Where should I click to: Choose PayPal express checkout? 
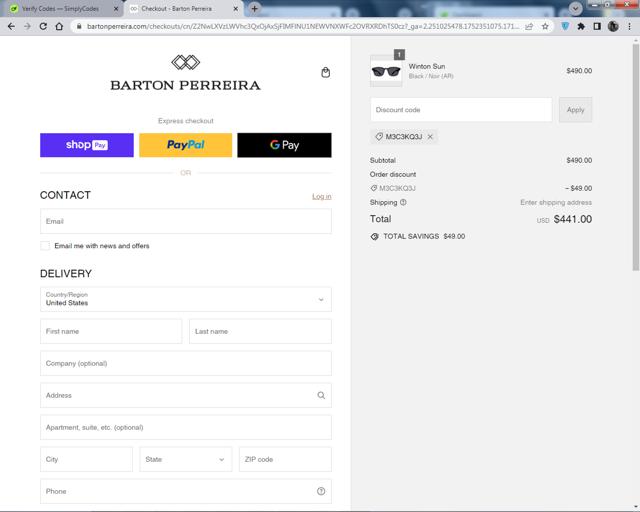(x=186, y=145)
